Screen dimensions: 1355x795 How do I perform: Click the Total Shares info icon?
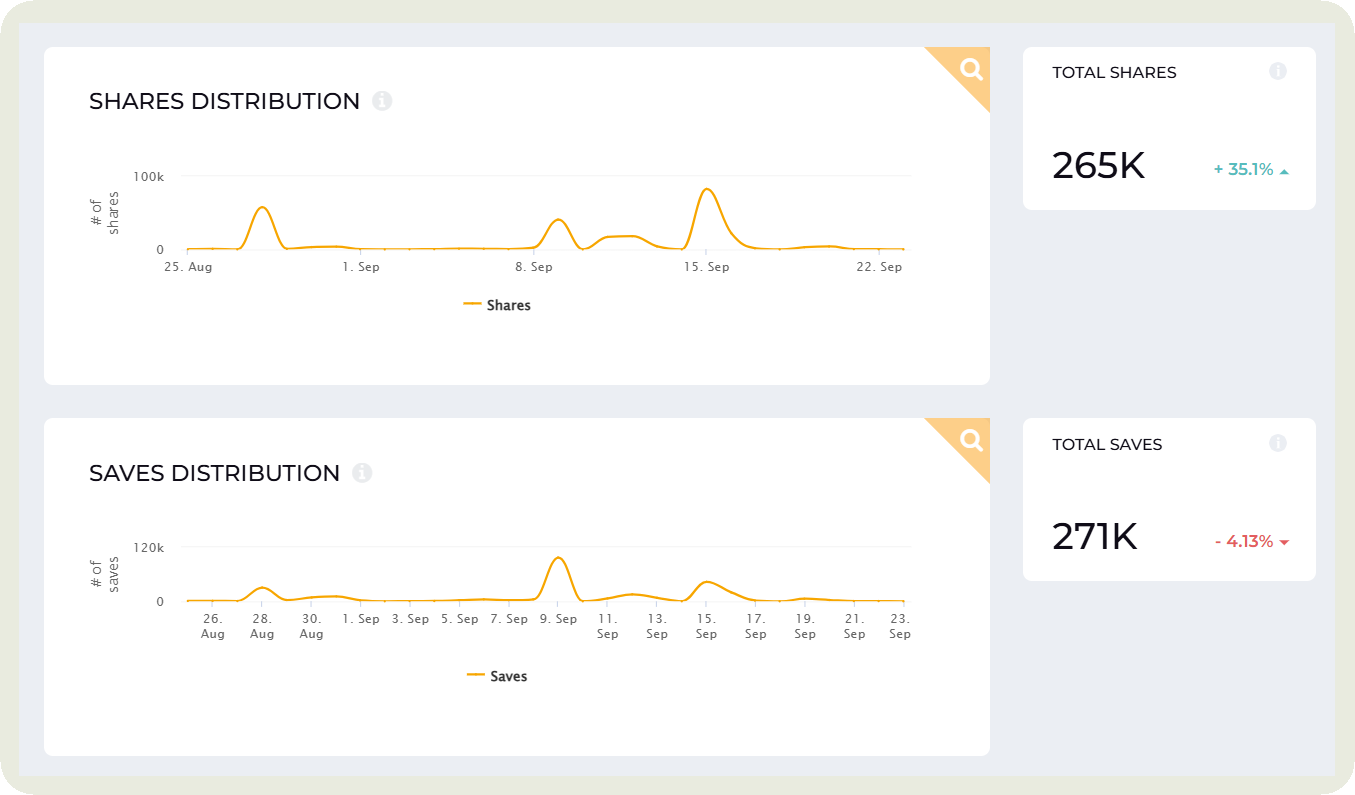(1277, 72)
